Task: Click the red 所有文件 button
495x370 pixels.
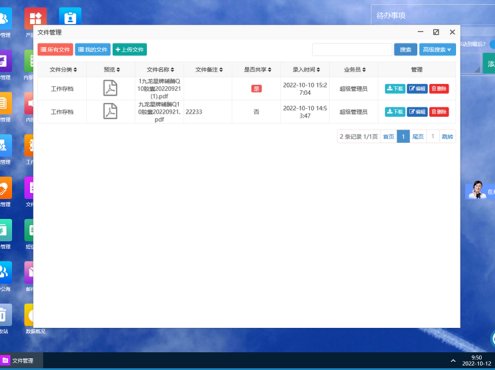Action: pyautogui.click(x=55, y=50)
